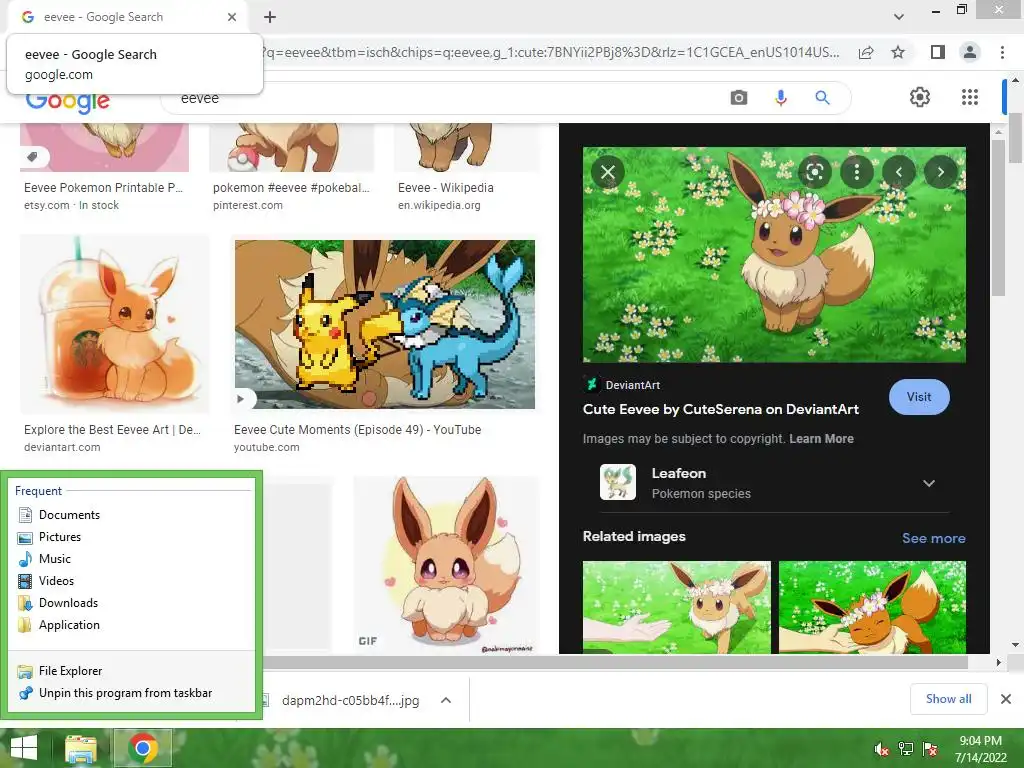Click See more related images
Image resolution: width=1024 pixels, height=768 pixels.
click(933, 538)
